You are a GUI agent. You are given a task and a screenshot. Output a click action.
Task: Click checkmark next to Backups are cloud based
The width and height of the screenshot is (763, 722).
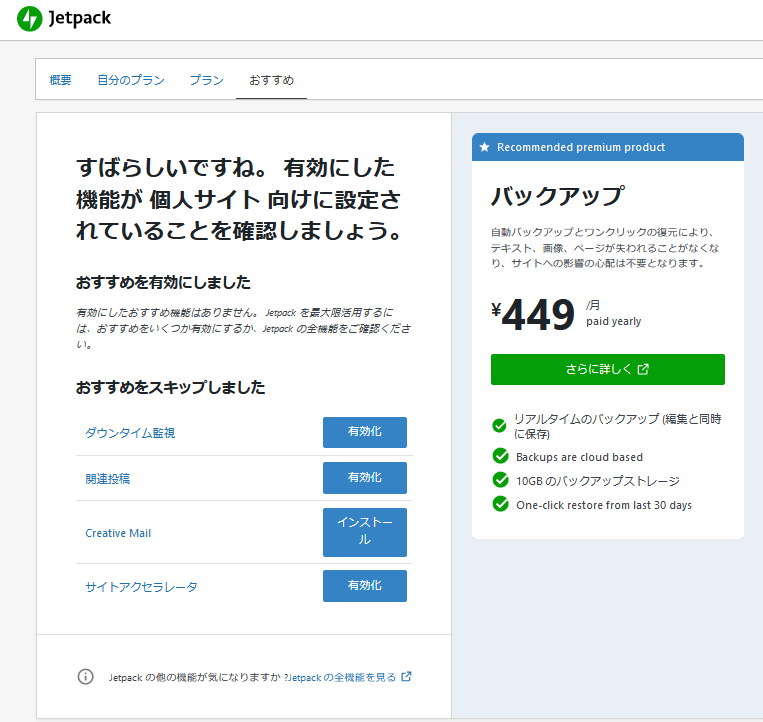pos(500,456)
